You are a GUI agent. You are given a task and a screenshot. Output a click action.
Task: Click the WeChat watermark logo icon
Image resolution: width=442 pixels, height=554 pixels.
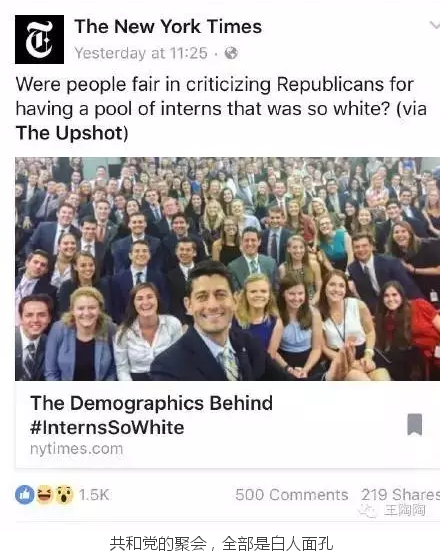point(367,510)
